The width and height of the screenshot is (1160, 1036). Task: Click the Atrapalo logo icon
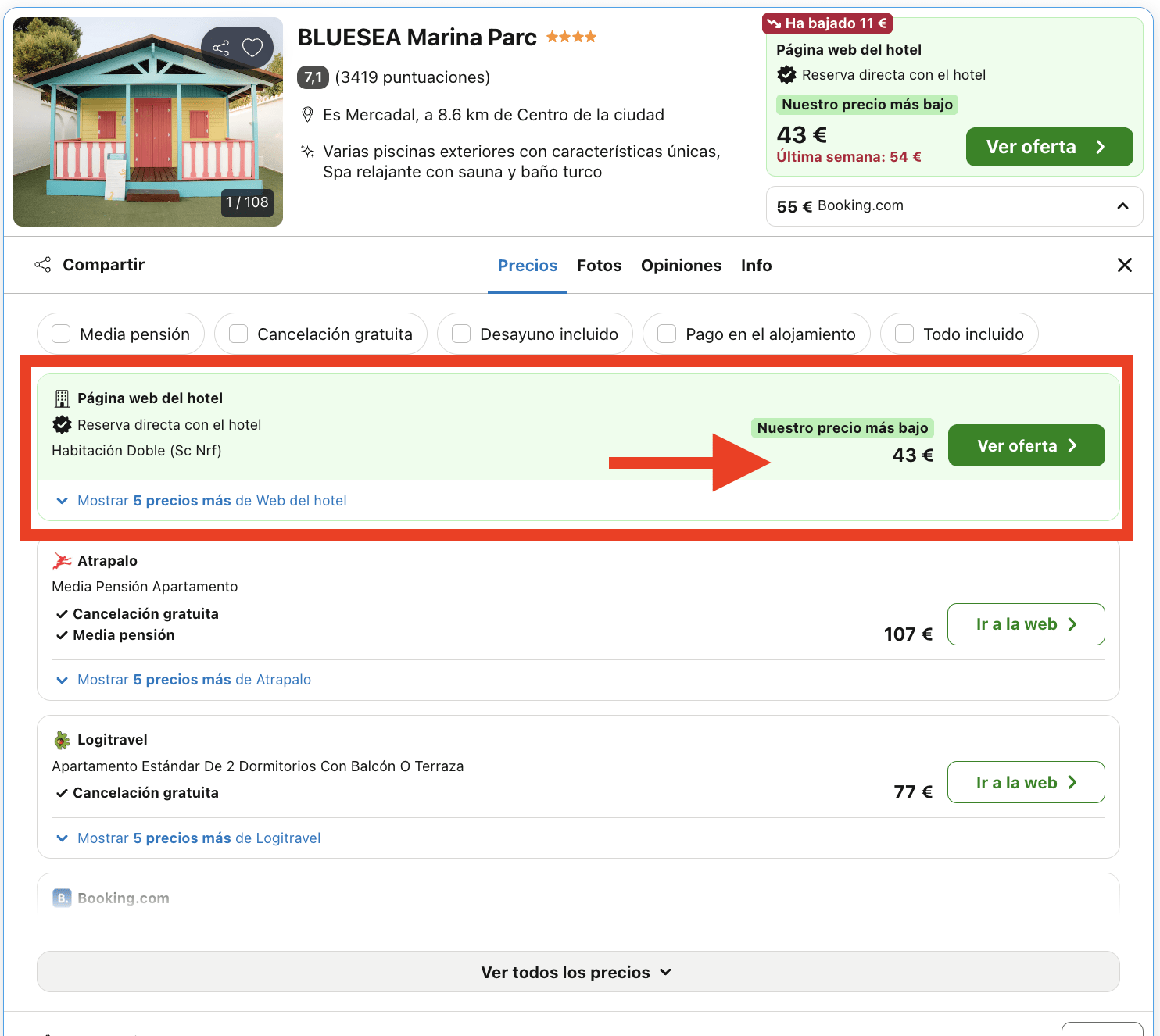click(x=62, y=561)
